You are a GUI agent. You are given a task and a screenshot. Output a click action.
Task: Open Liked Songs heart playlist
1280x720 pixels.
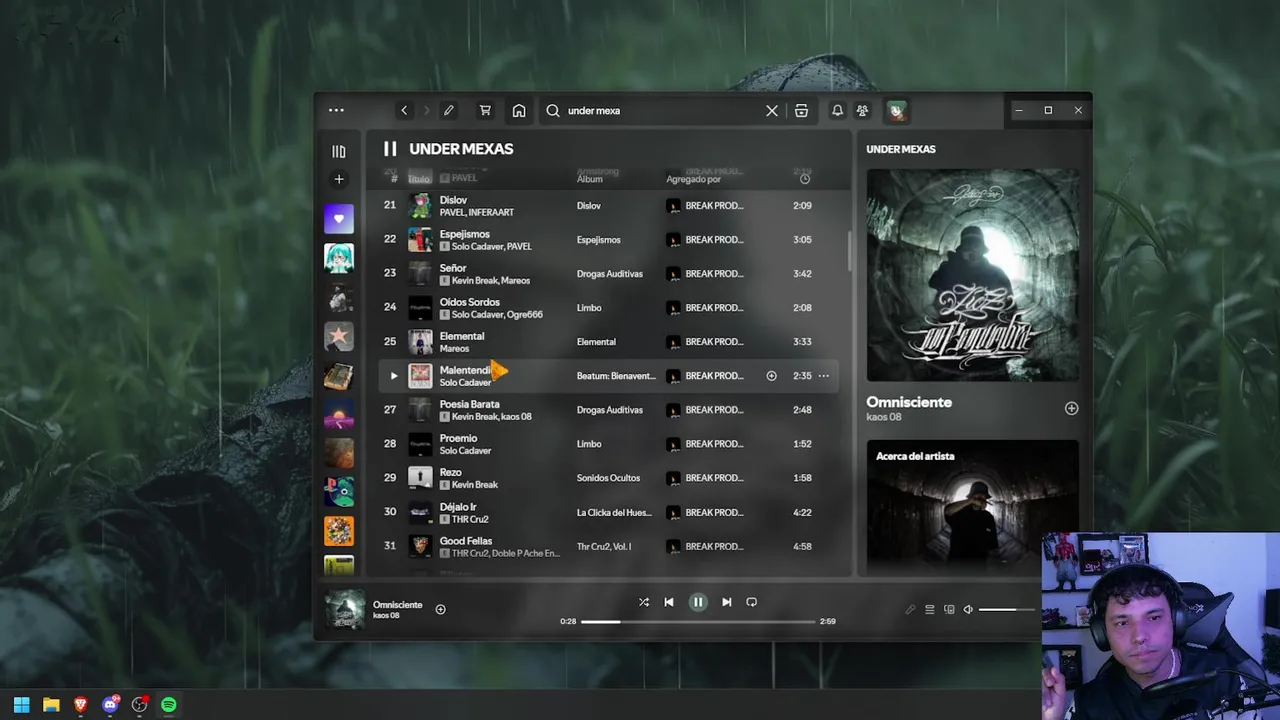coord(339,219)
